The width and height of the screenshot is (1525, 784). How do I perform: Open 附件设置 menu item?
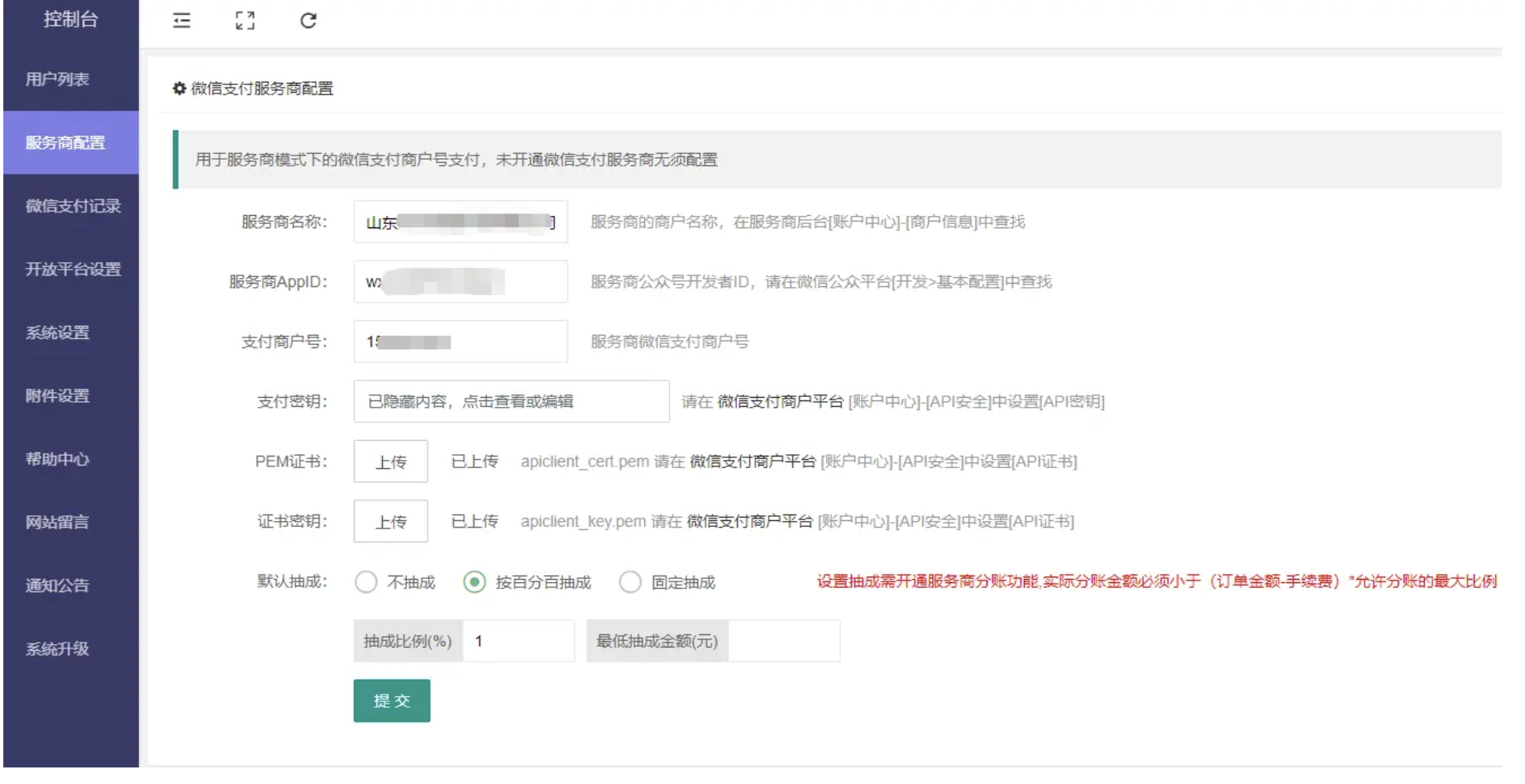coord(71,395)
